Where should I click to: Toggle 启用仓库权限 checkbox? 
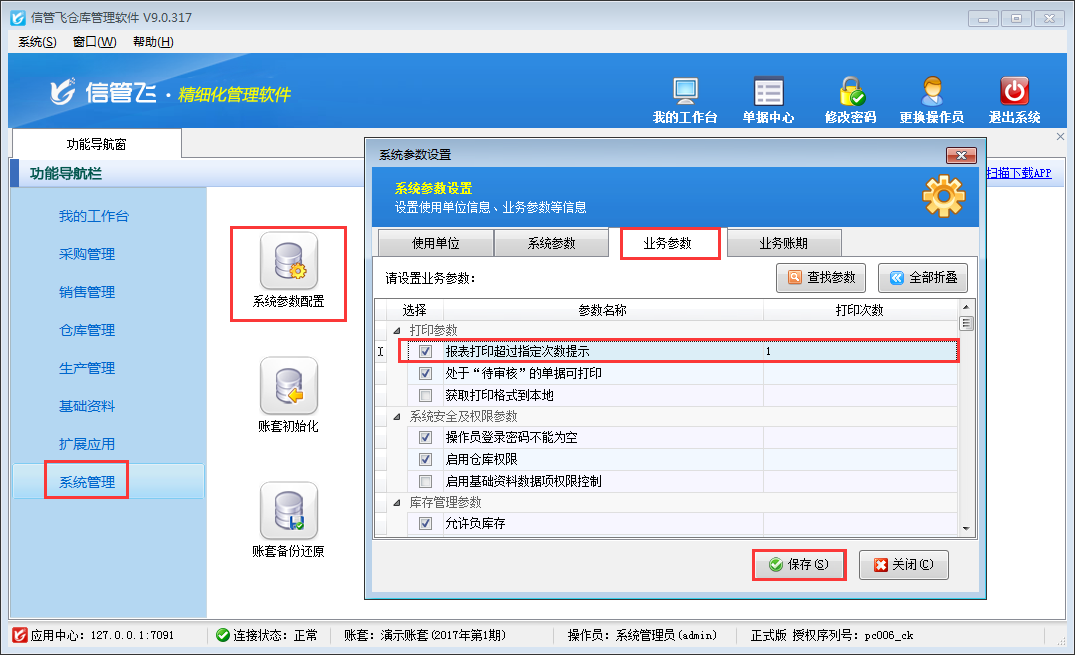click(x=426, y=460)
